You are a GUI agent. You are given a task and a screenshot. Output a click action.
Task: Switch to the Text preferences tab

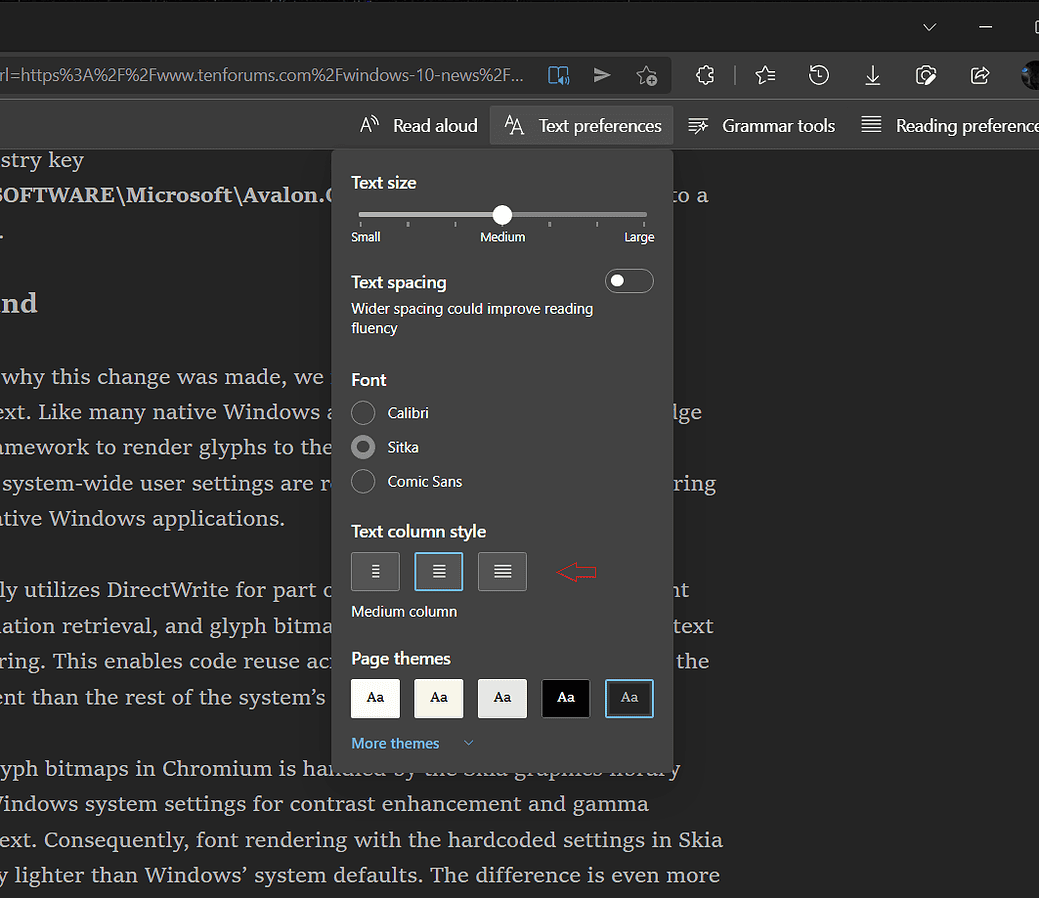581,125
